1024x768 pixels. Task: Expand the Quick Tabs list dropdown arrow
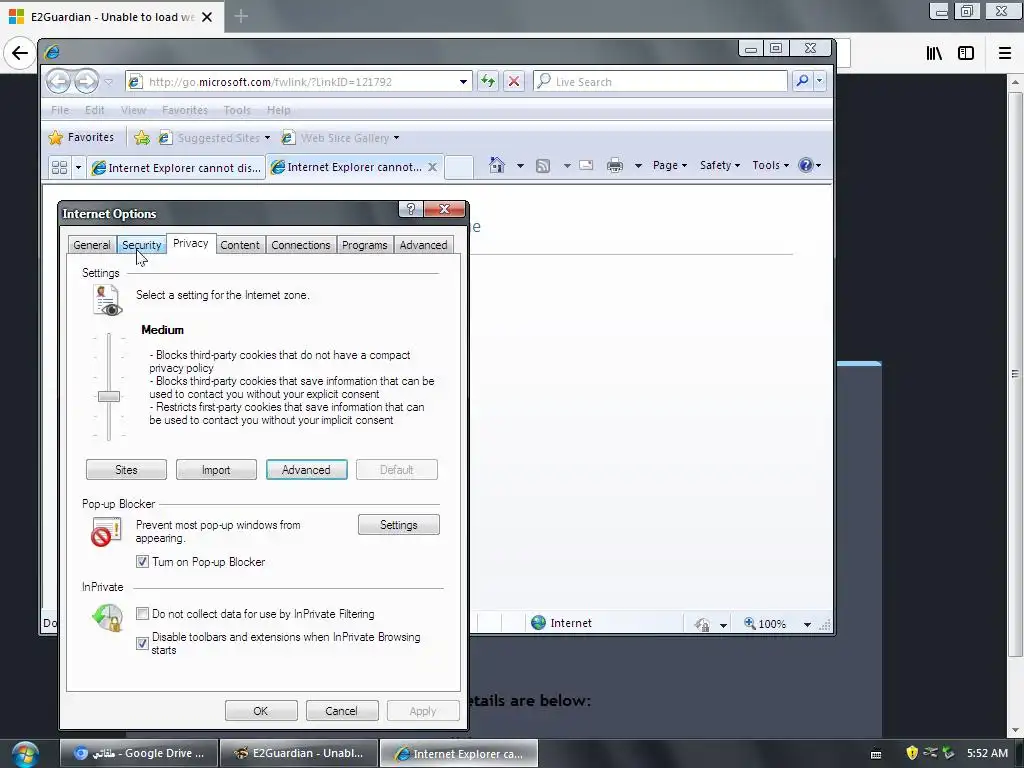point(78,168)
